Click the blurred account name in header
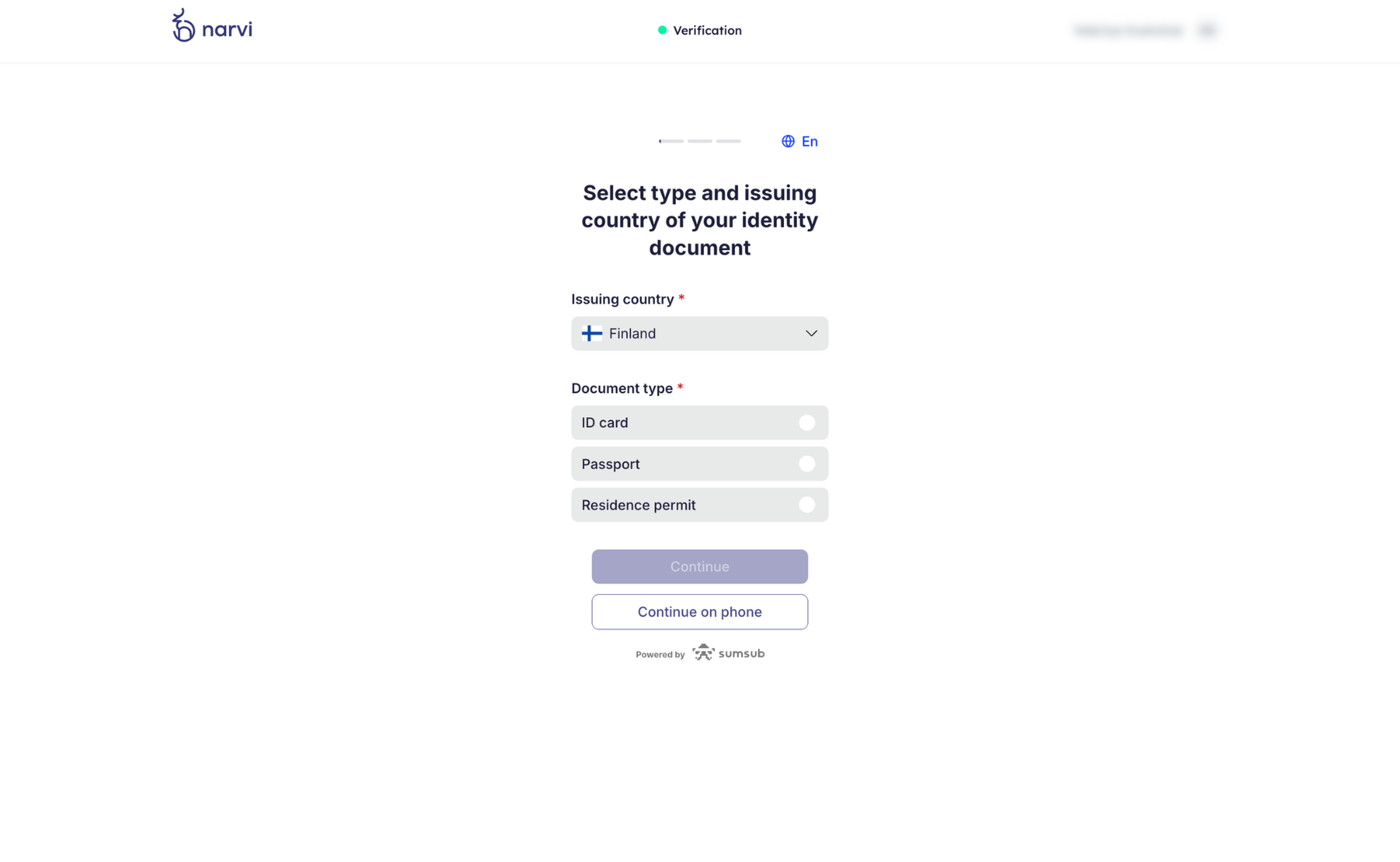Screen dimensions: 1400x862 point(1129,30)
